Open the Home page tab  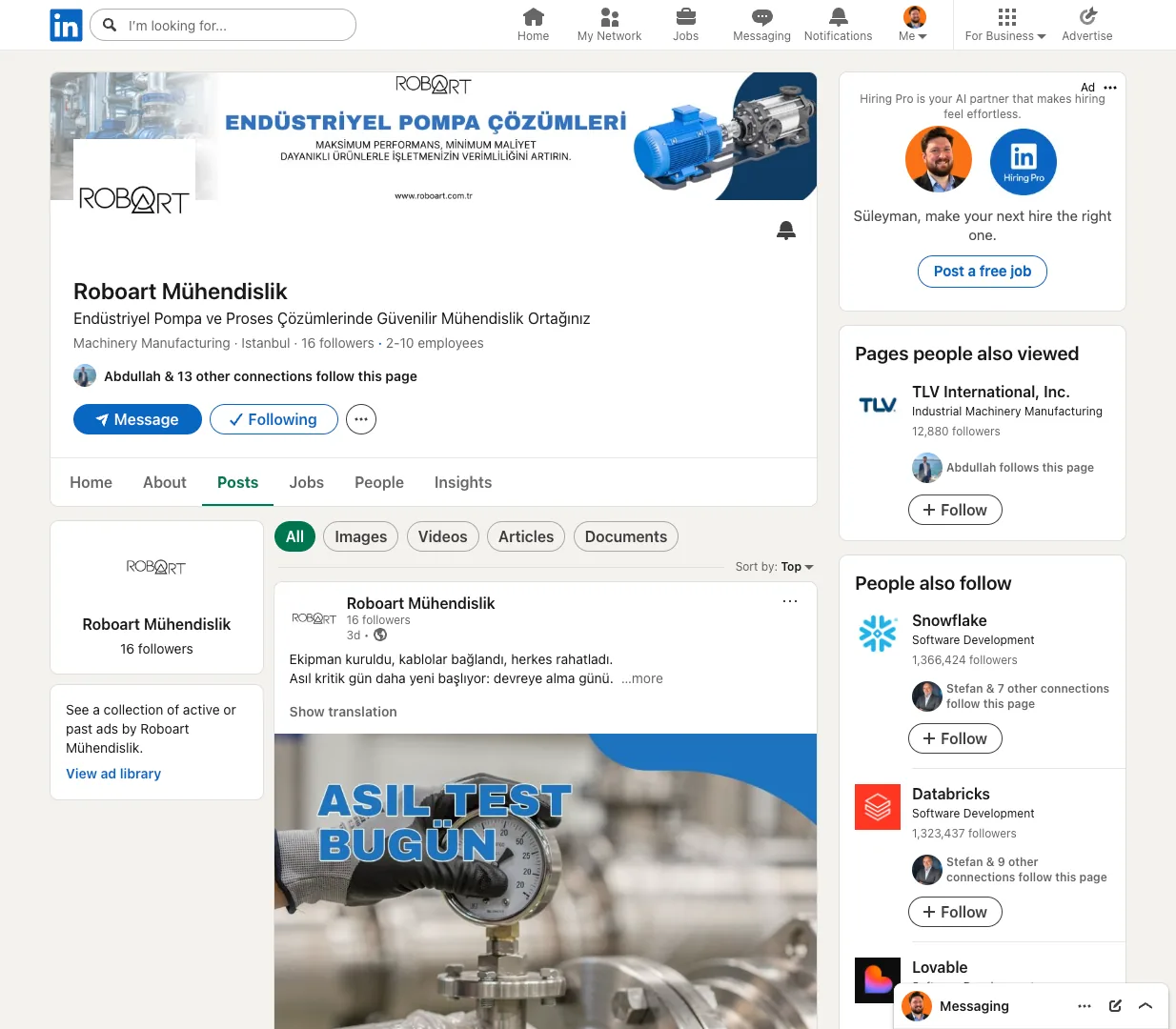coord(91,482)
